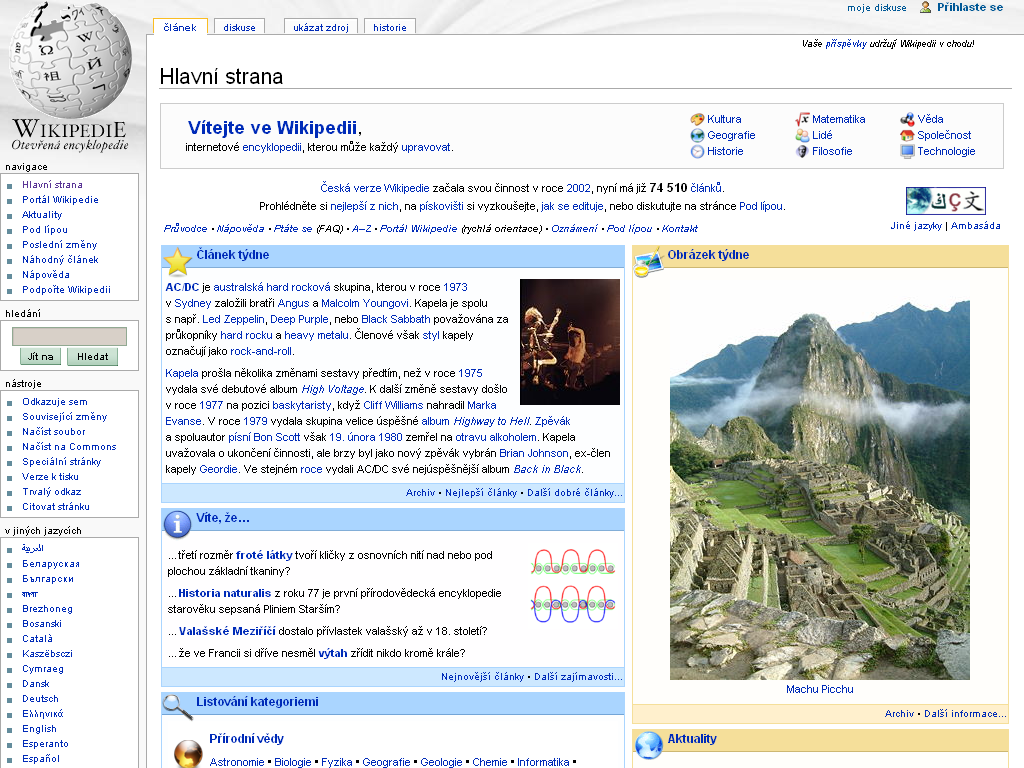
Task: Open the moje diskuse link
Action: click(x=876, y=8)
